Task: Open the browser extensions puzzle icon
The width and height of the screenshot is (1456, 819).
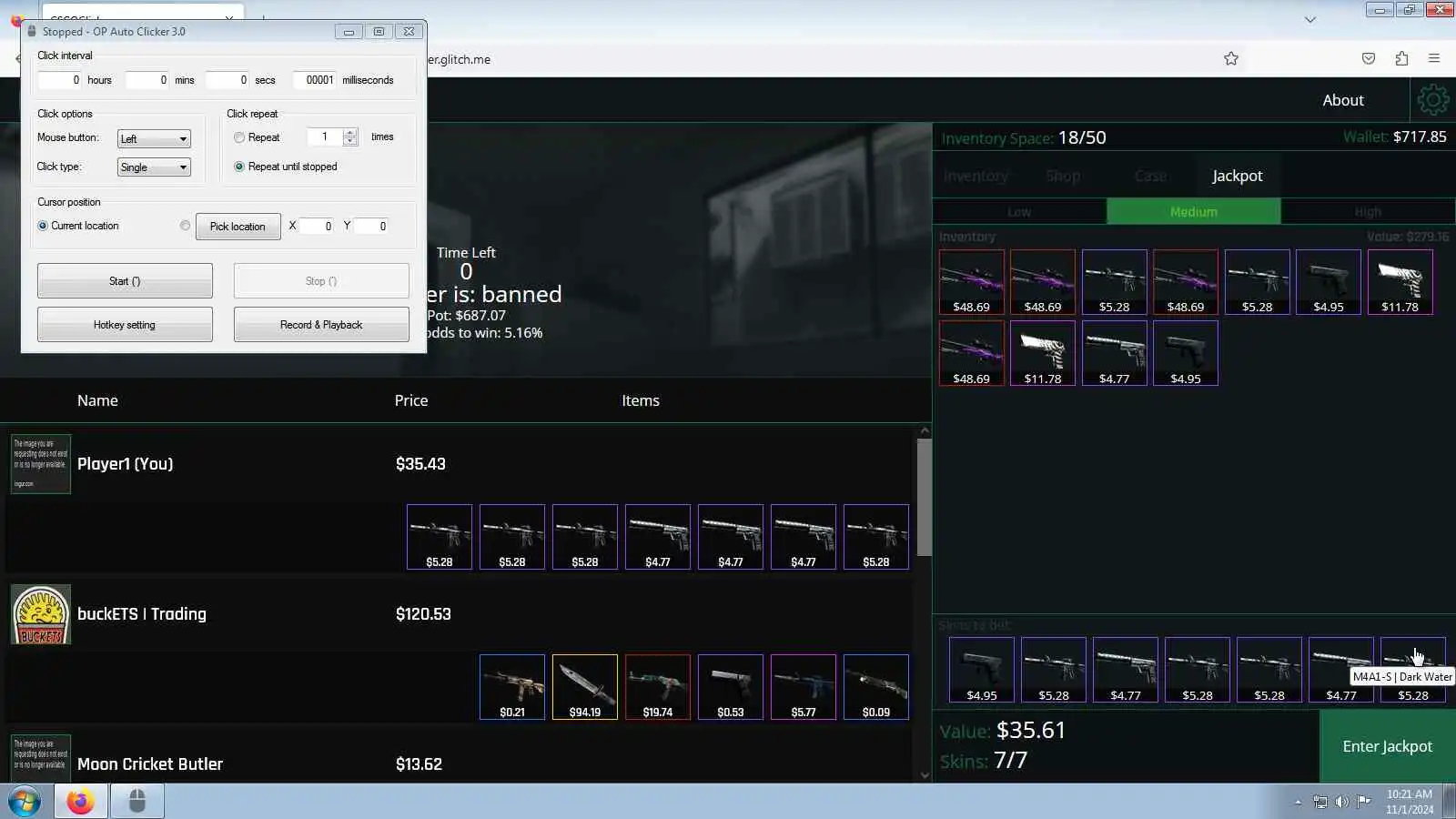Action: point(1401,59)
